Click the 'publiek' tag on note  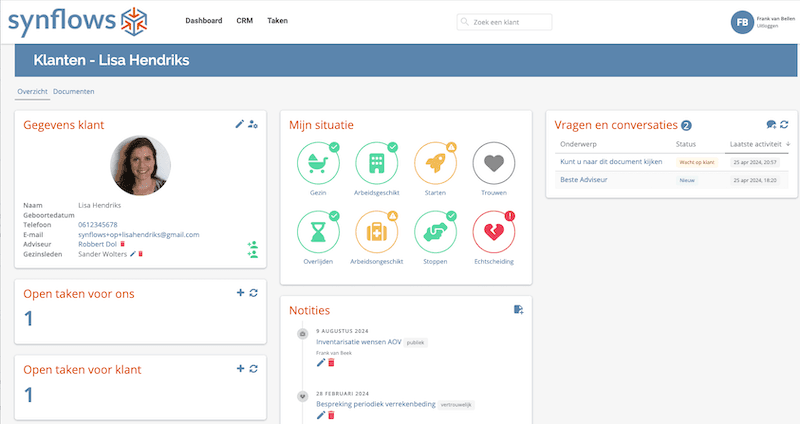(x=415, y=343)
